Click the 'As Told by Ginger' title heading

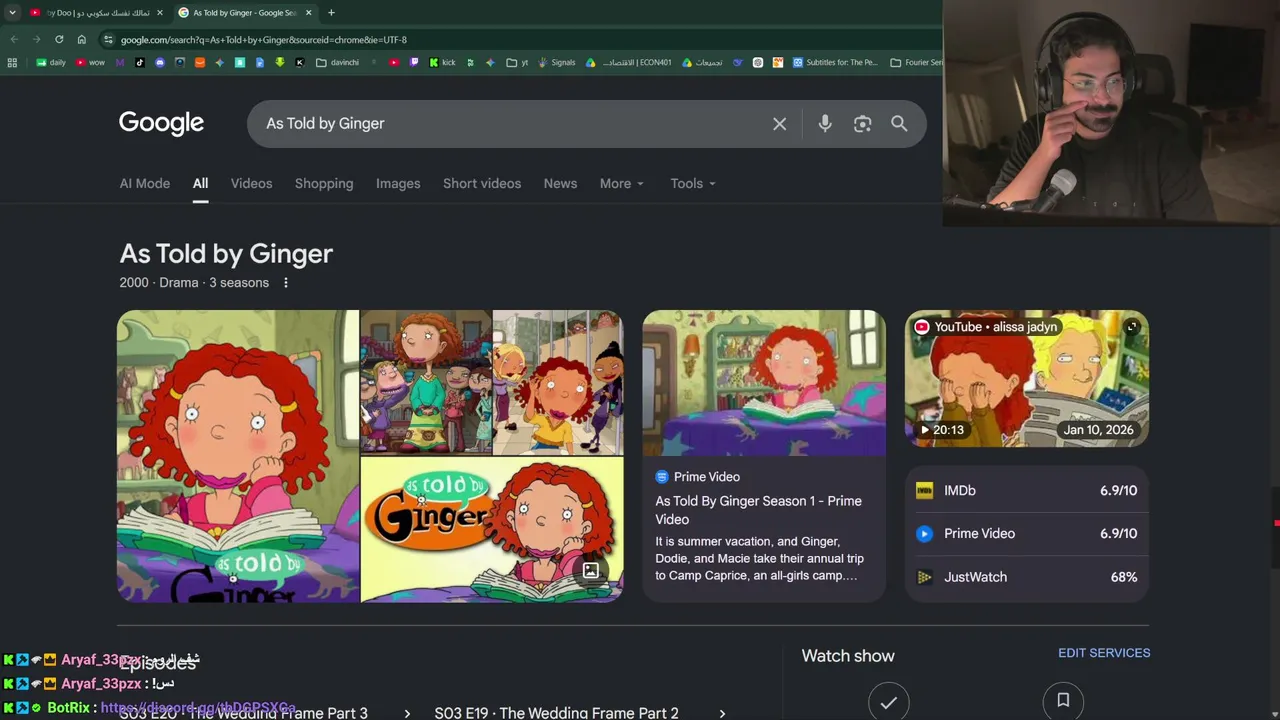point(226,254)
